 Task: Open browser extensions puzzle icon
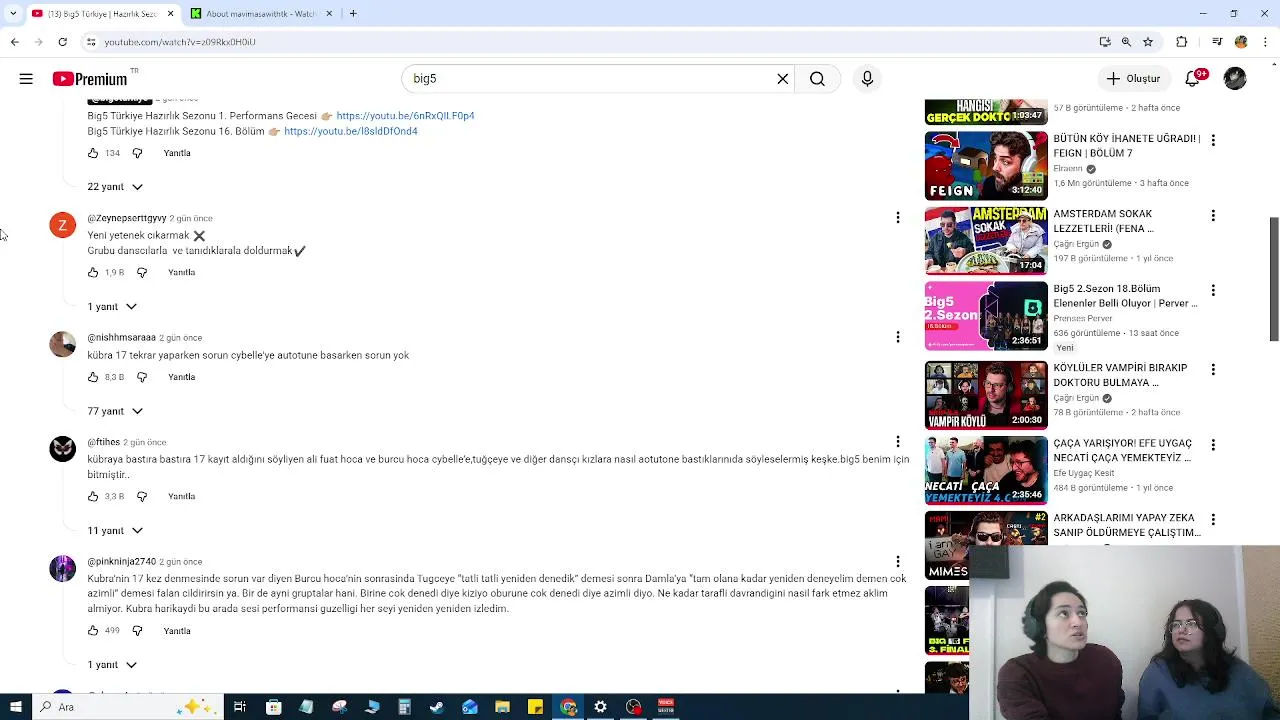click(x=1181, y=42)
